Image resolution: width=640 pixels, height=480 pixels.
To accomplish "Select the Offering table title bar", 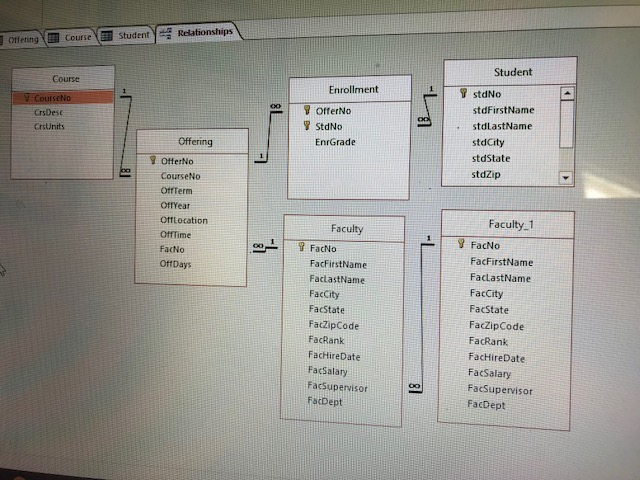I will [193, 142].
